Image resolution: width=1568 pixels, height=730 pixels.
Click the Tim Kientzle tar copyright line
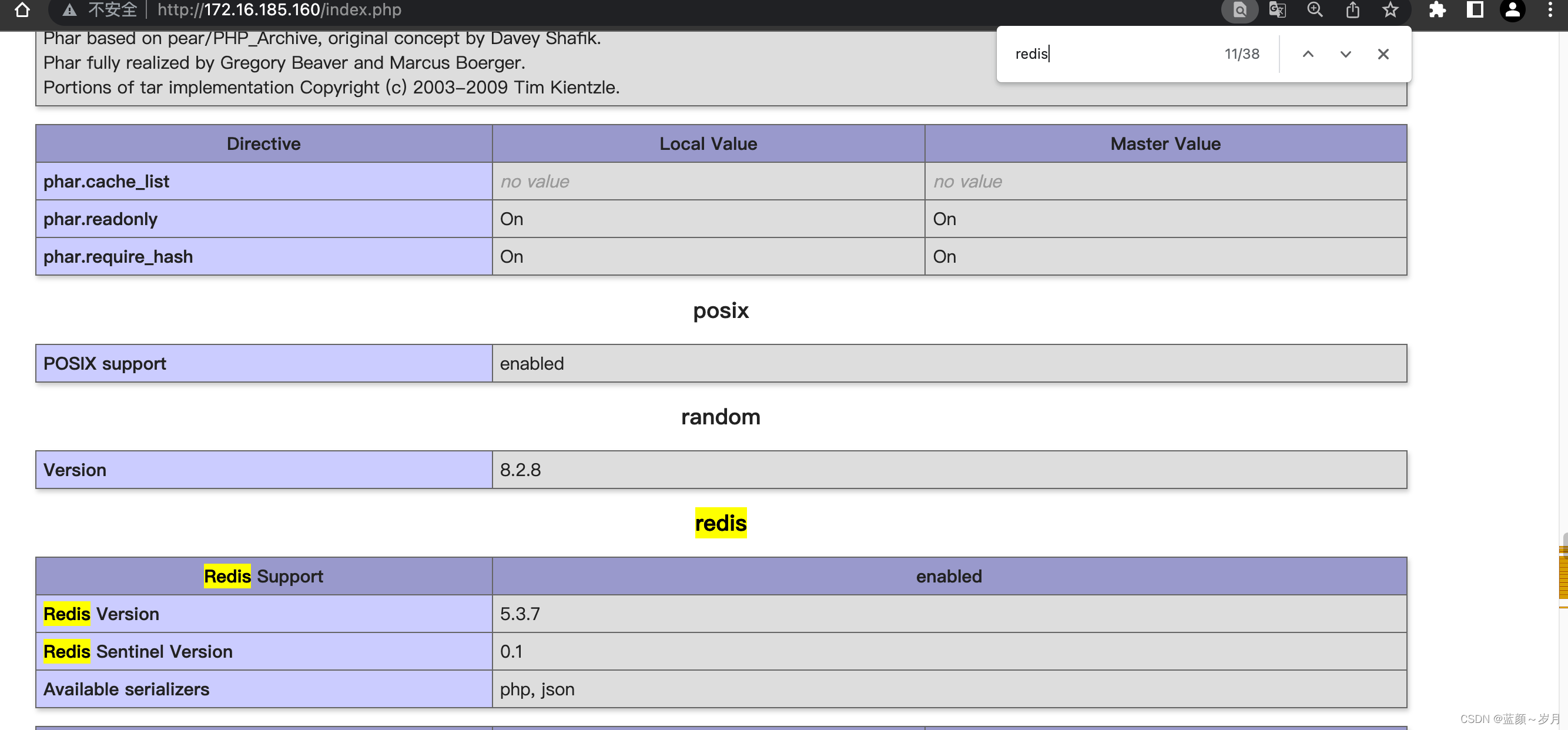(x=331, y=87)
